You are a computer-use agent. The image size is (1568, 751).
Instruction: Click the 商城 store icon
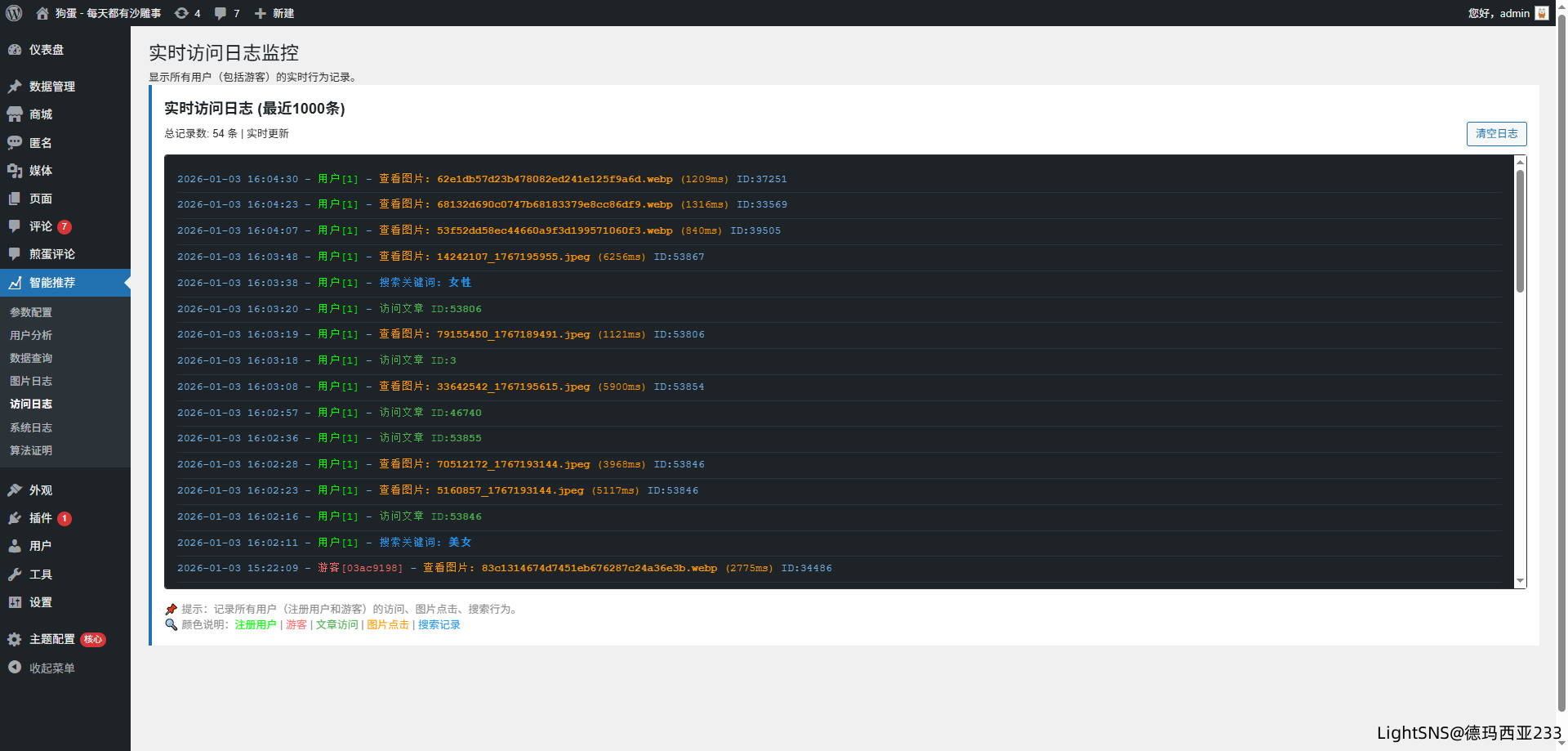pyautogui.click(x=15, y=114)
